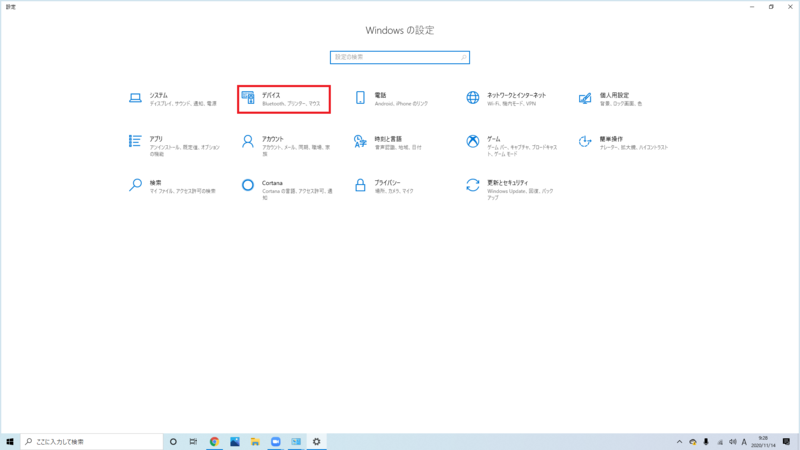Open 個人用設定 (Personalization) settings
The image size is (800, 450).
click(x=611, y=99)
